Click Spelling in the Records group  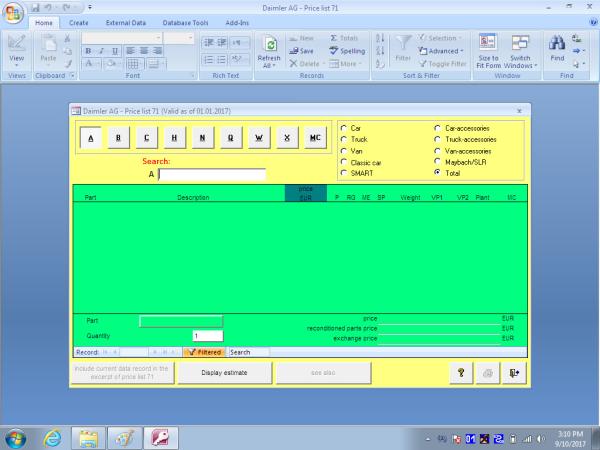tap(347, 51)
